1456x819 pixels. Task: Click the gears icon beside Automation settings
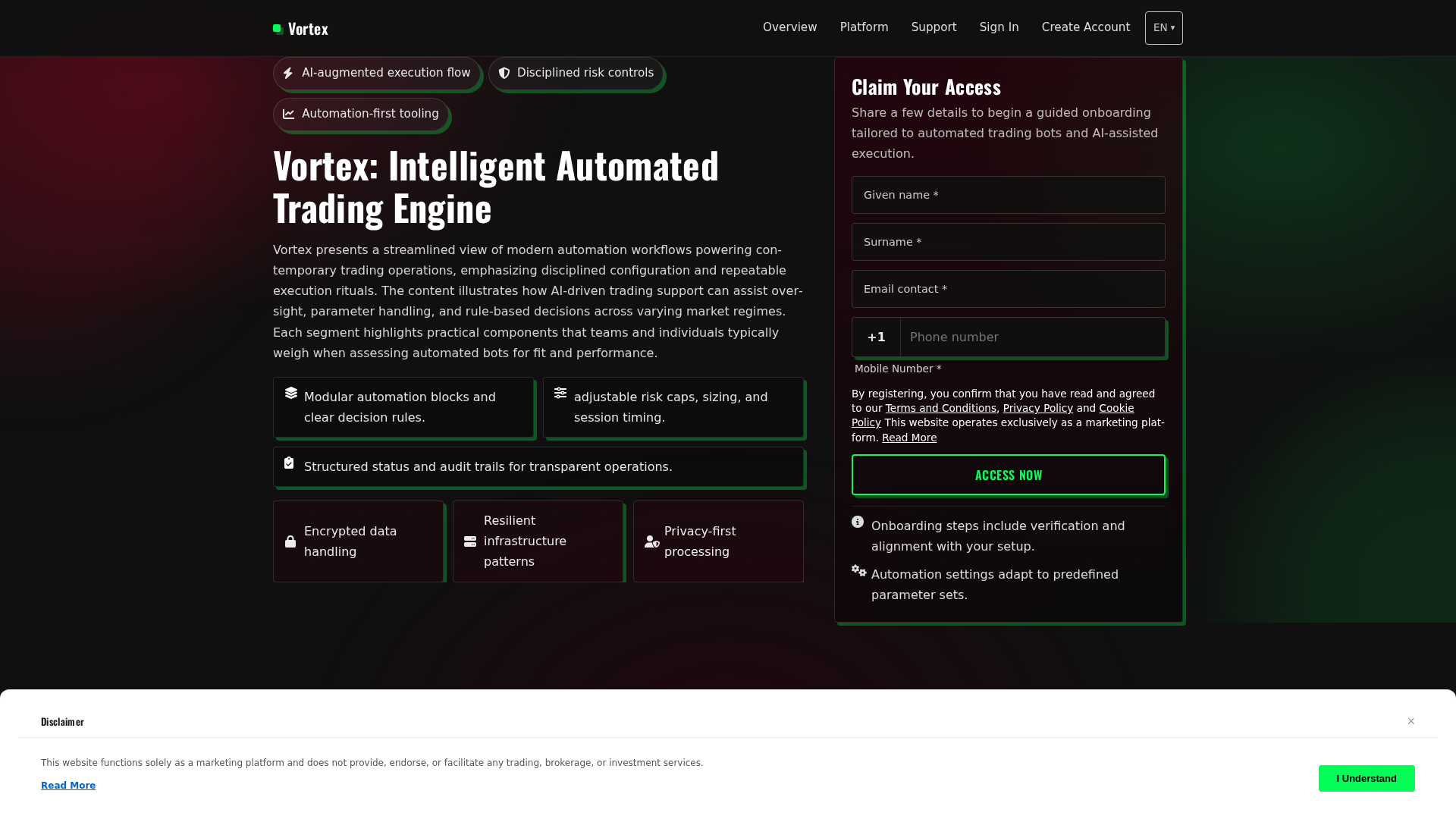[859, 570]
